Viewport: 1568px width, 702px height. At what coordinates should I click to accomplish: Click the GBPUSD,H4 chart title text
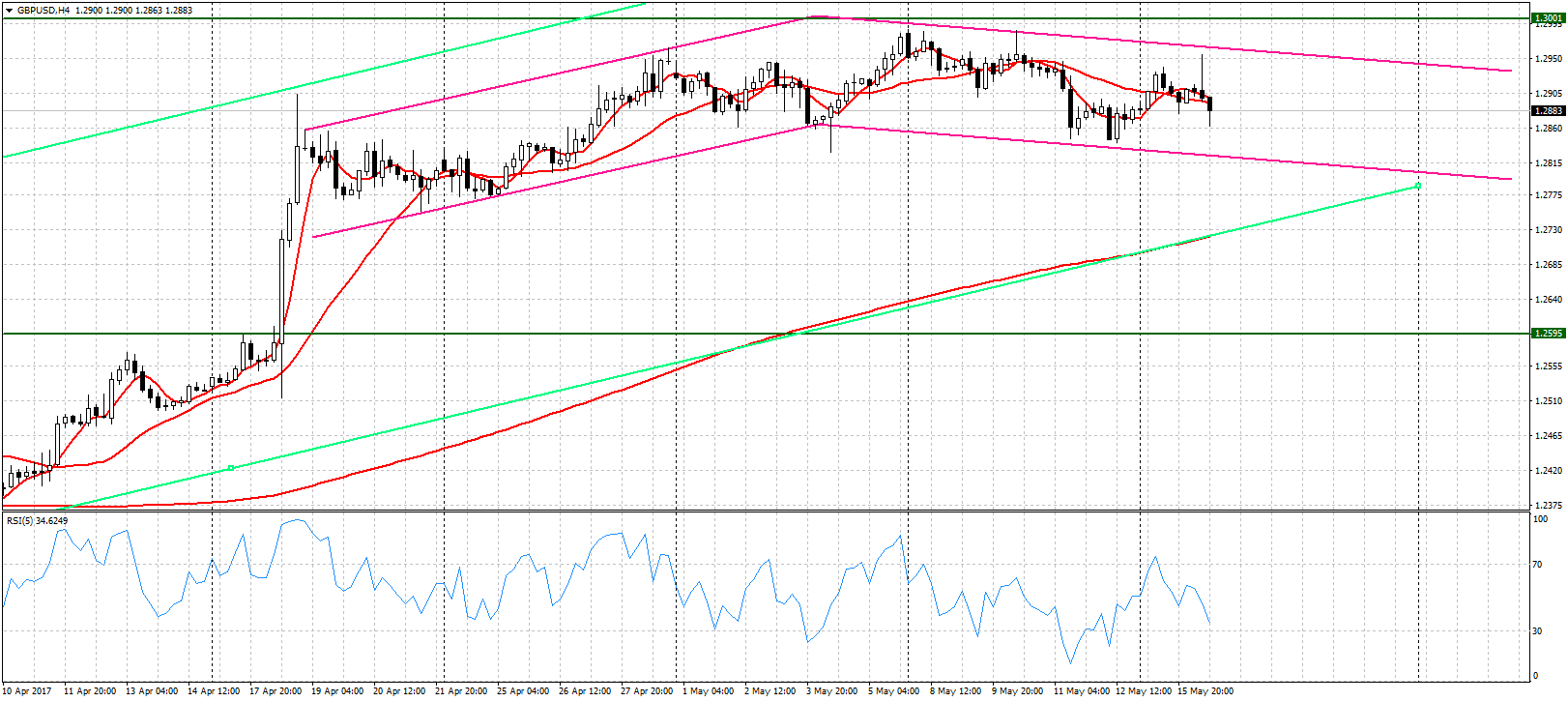[44, 10]
